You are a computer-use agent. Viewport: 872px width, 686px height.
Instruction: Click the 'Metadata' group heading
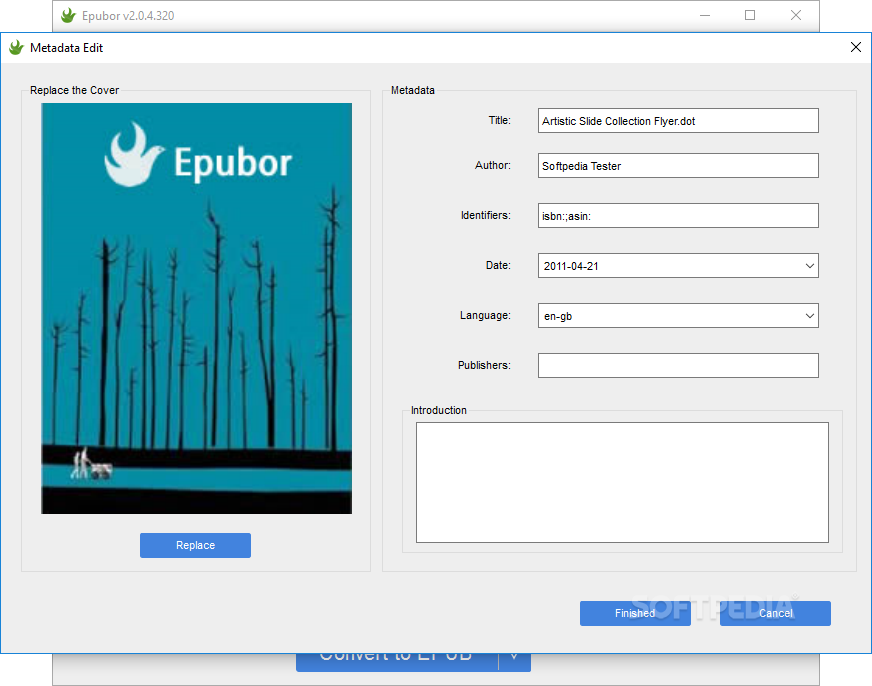(413, 90)
